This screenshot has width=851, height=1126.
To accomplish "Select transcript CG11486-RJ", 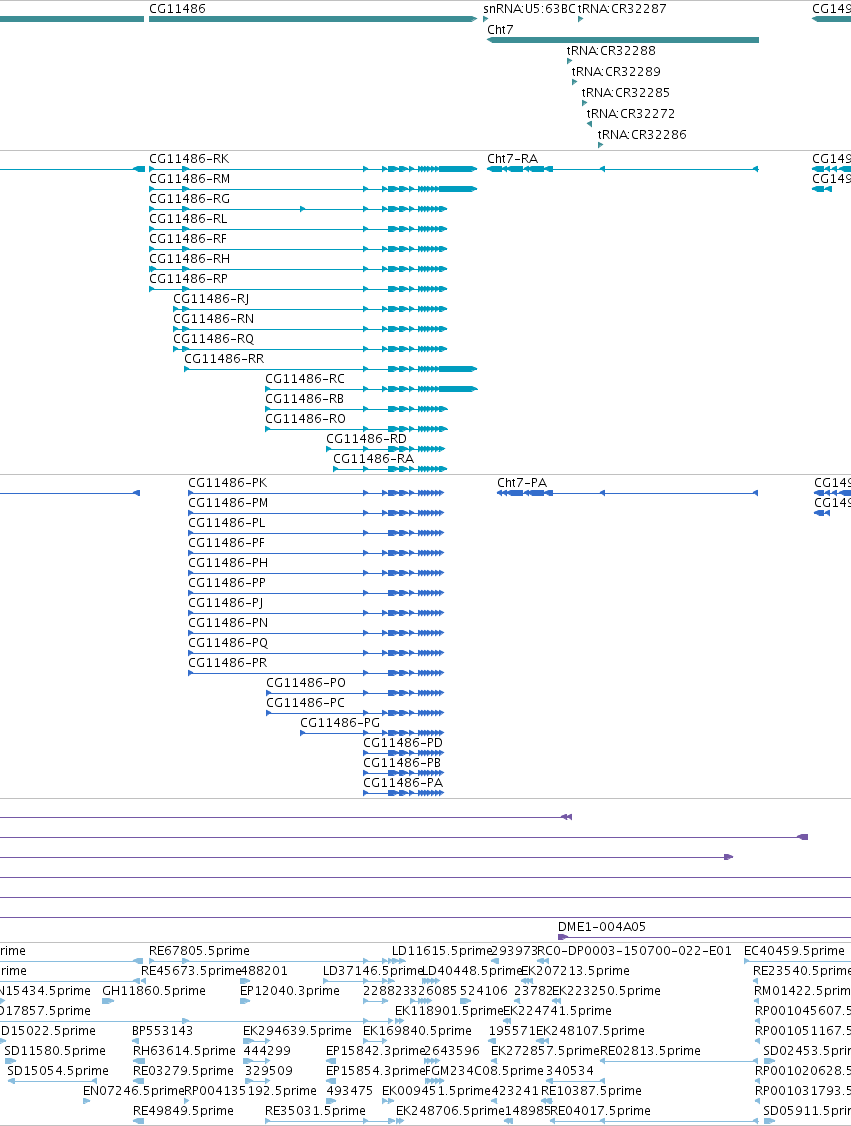I will (211, 299).
